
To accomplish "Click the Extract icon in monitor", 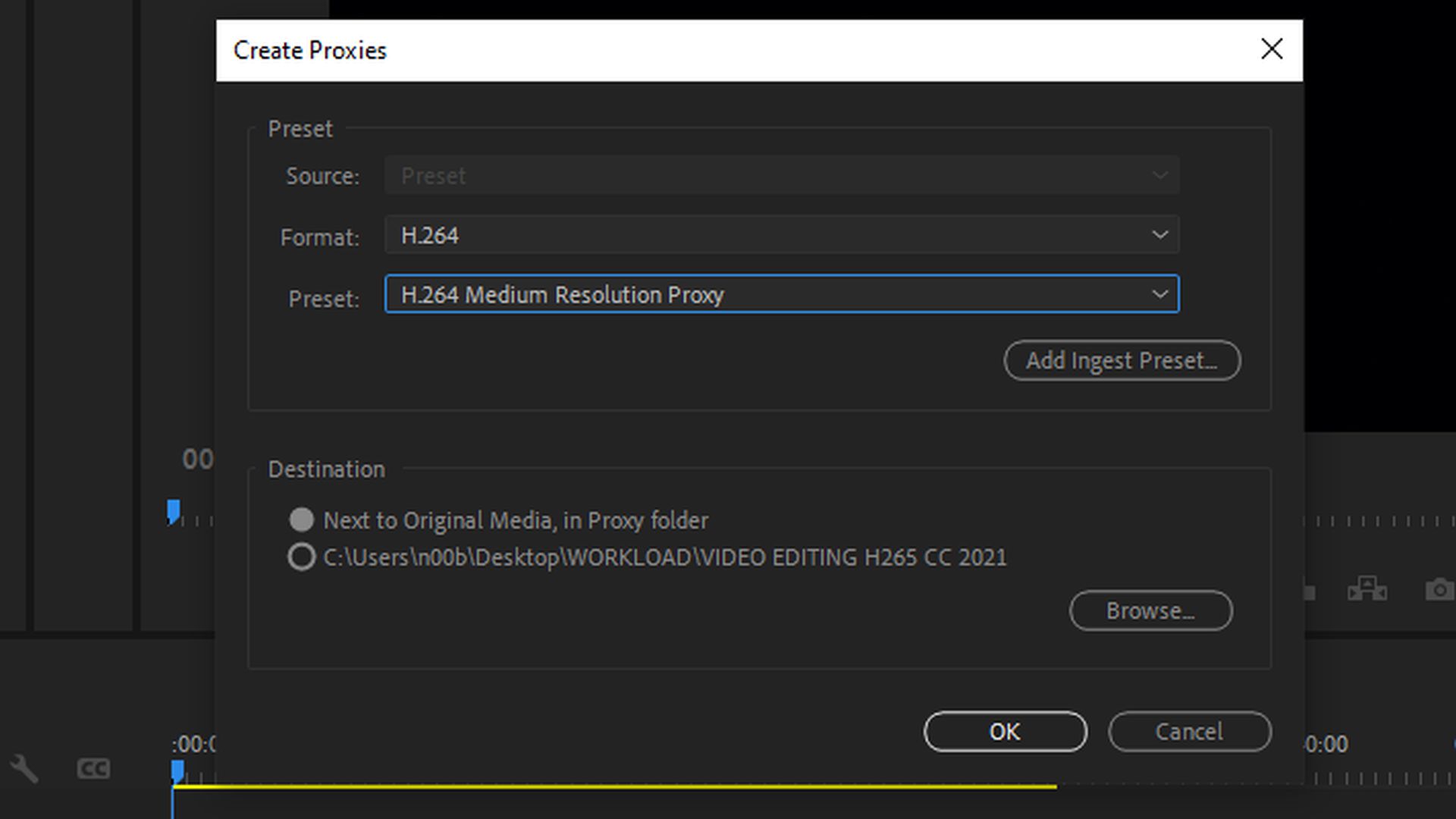I will [1367, 589].
